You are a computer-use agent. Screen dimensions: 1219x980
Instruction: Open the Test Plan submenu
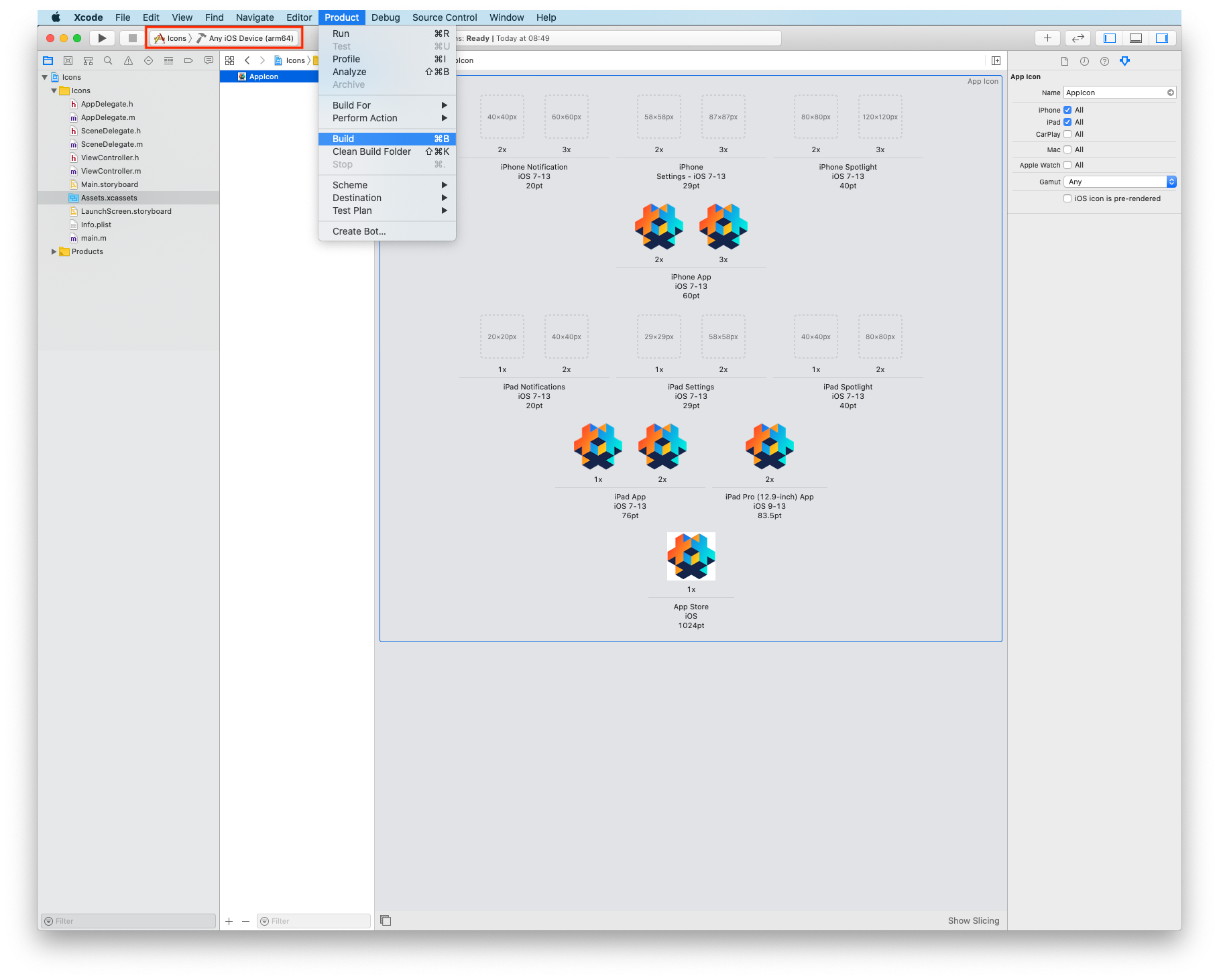pyautogui.click(x=387, y=210)
